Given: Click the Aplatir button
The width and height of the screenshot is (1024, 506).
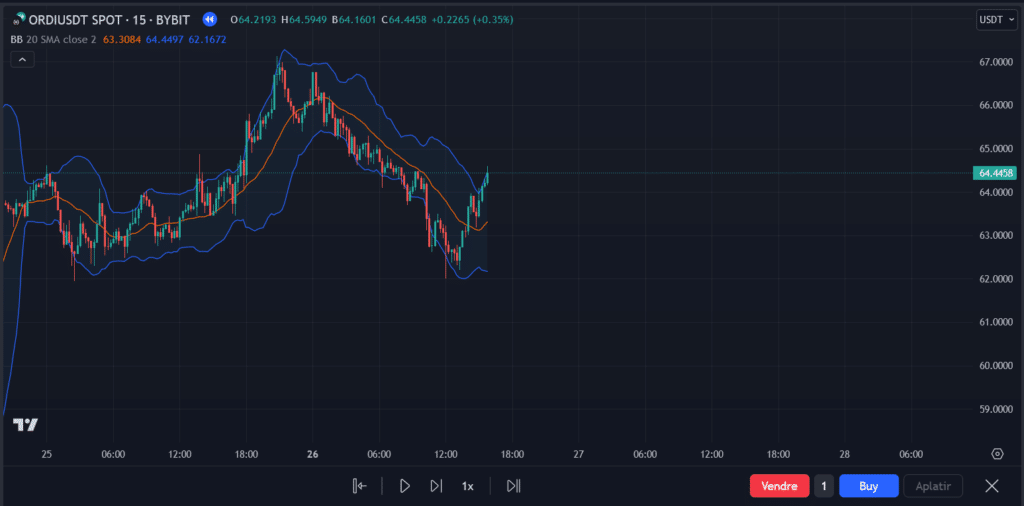Looking at the screenshot, I should pyautogui.click(x=933, y=486).
